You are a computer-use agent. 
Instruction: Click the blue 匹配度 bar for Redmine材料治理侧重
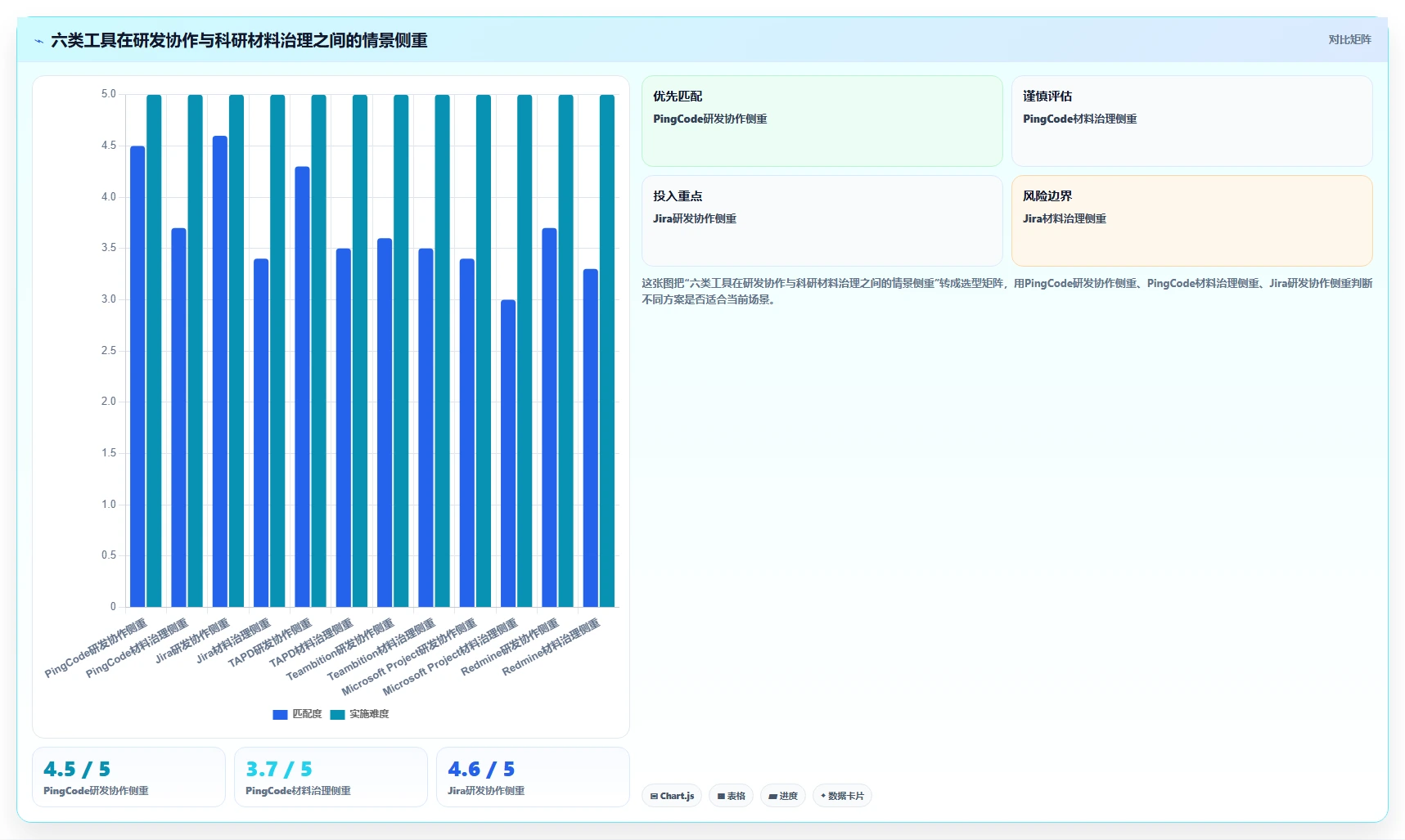591,438
